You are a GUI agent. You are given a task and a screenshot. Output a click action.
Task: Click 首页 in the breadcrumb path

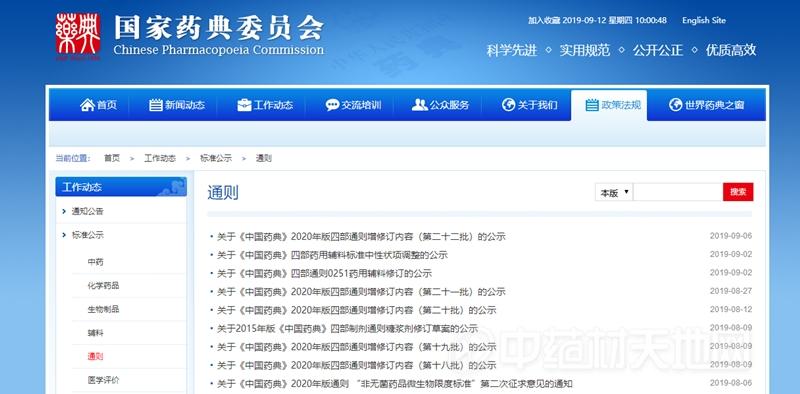point(112,158)
